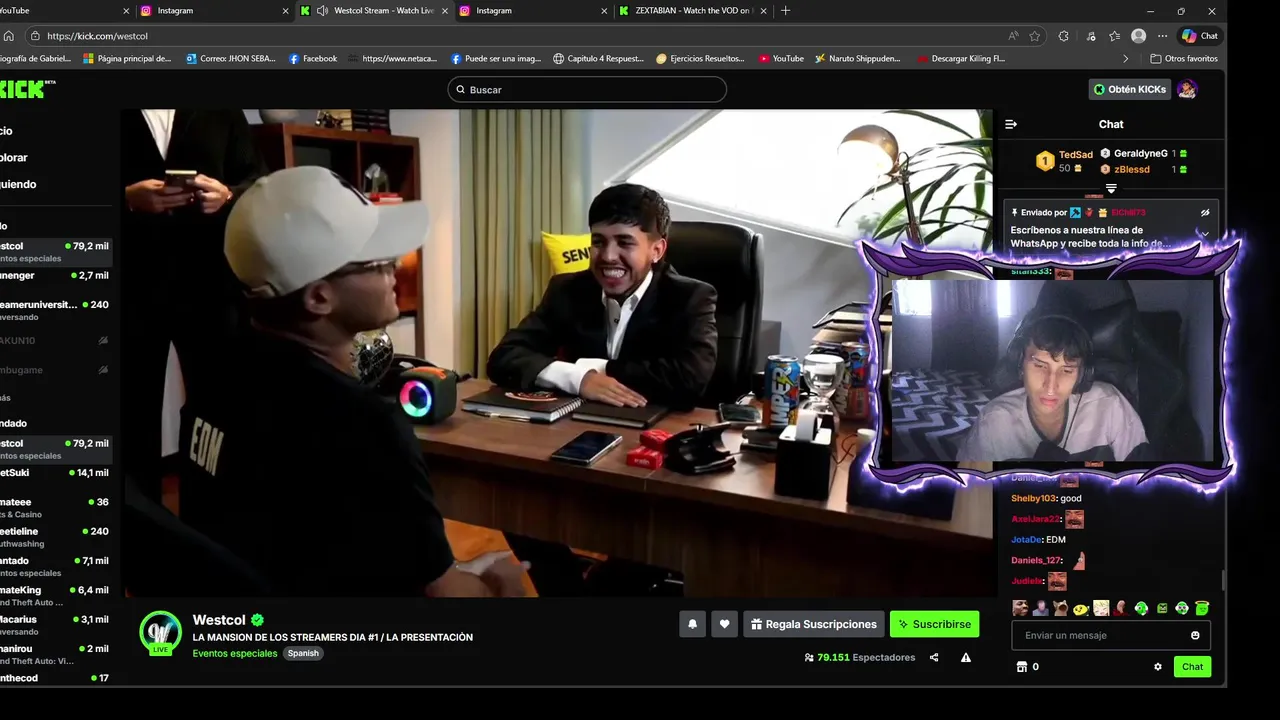The image size is (1280, 720).
Task: Click the chat scrollbar
Action: pyautogui.click(x=1223, y=580)
